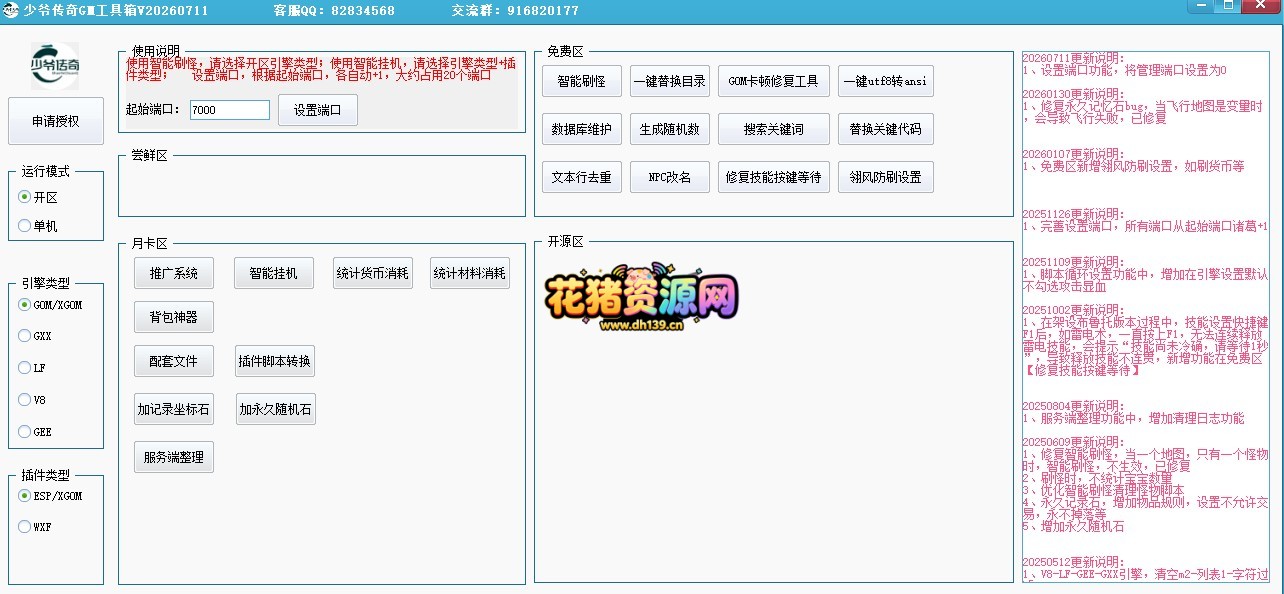Open the 搜索关键词 tool
1284x594 pixels.
pos(774,129)
